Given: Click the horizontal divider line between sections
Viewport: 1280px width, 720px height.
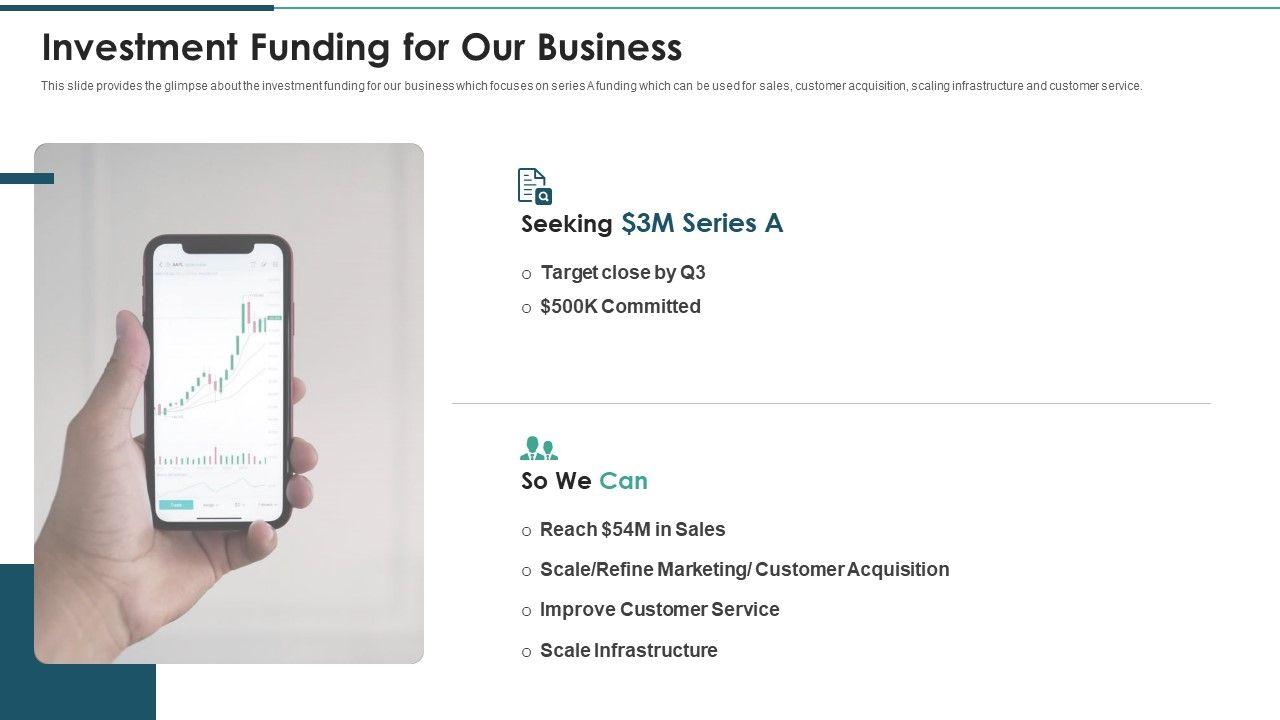Looking at the screenshot, I should point(830,404).
